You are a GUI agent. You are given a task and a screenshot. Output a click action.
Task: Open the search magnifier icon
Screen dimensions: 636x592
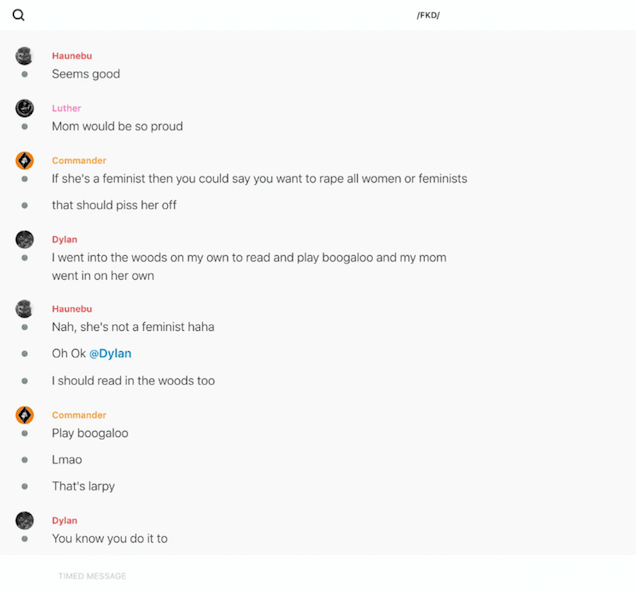pos(18,15)
